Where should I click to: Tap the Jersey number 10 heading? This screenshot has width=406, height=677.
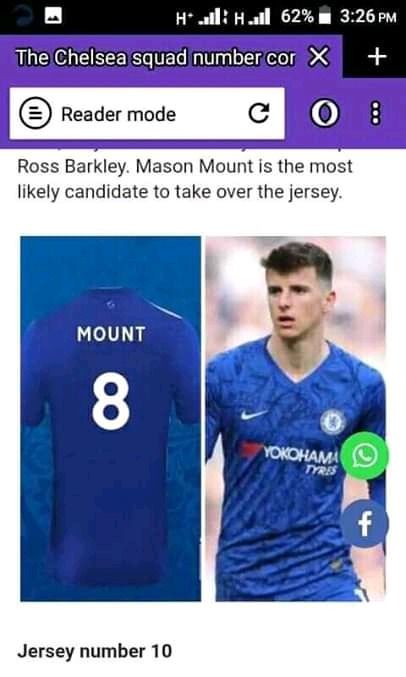[x=95, y=651]
